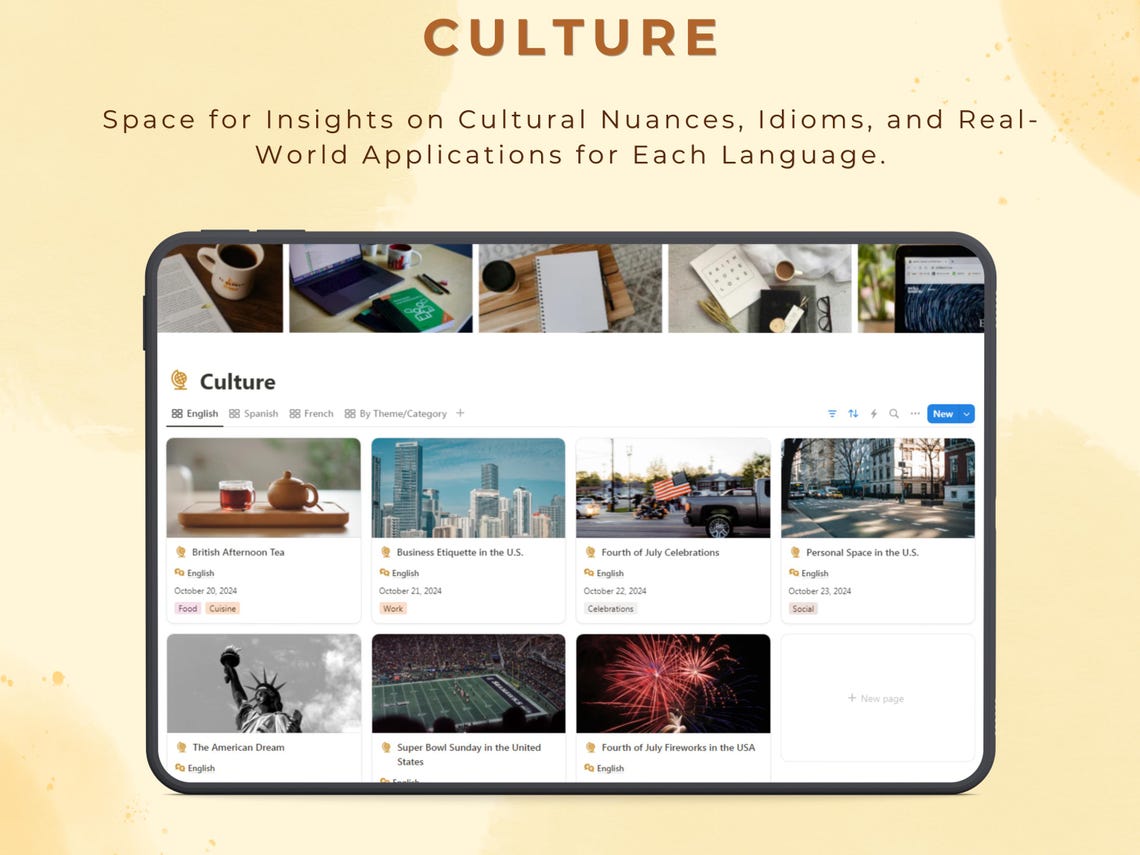
Task: Switch to the English view tab
Action: click(x=195, y=414)
